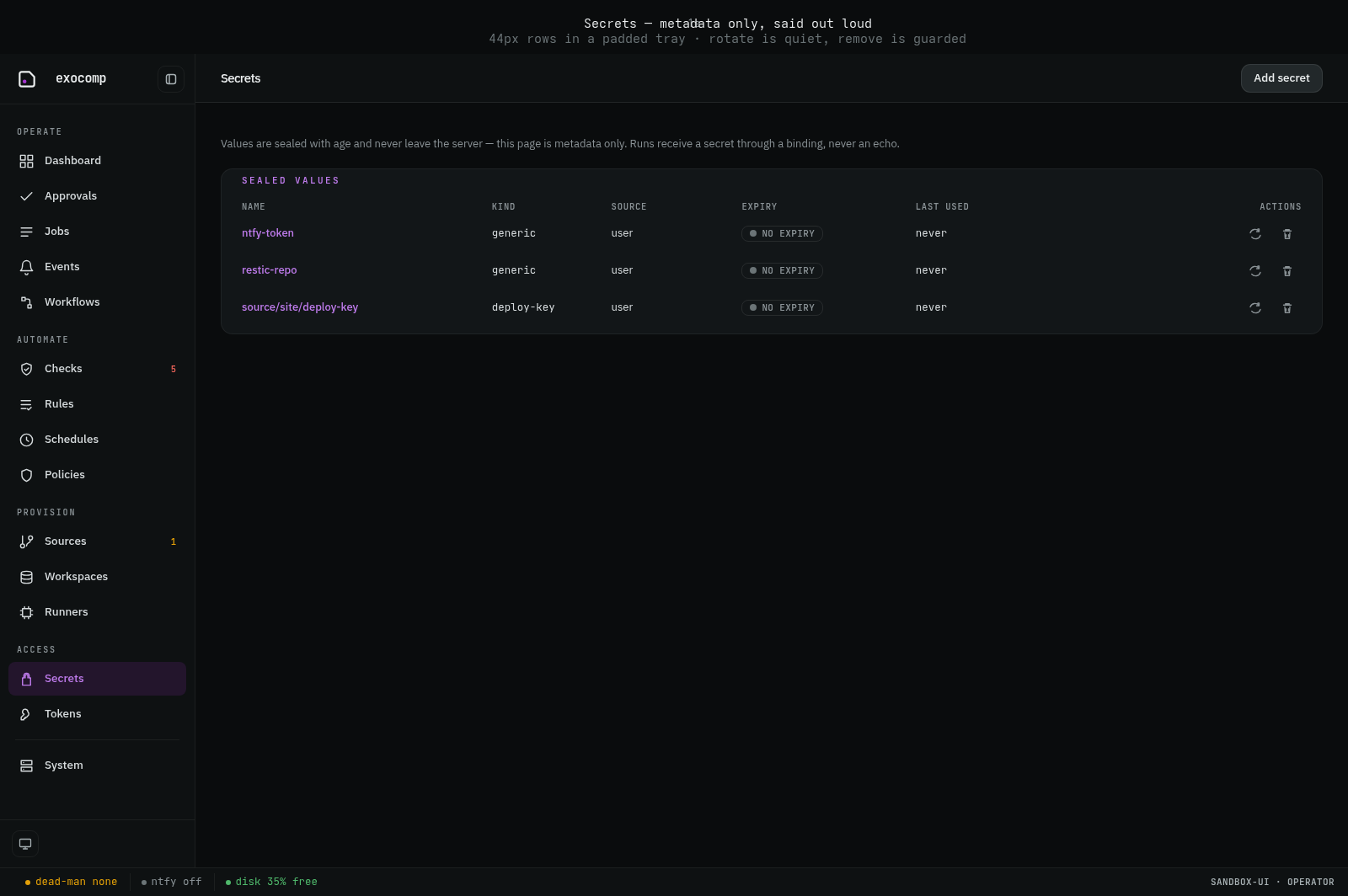Click the Policies shield icon

click(x=27, y=475)
